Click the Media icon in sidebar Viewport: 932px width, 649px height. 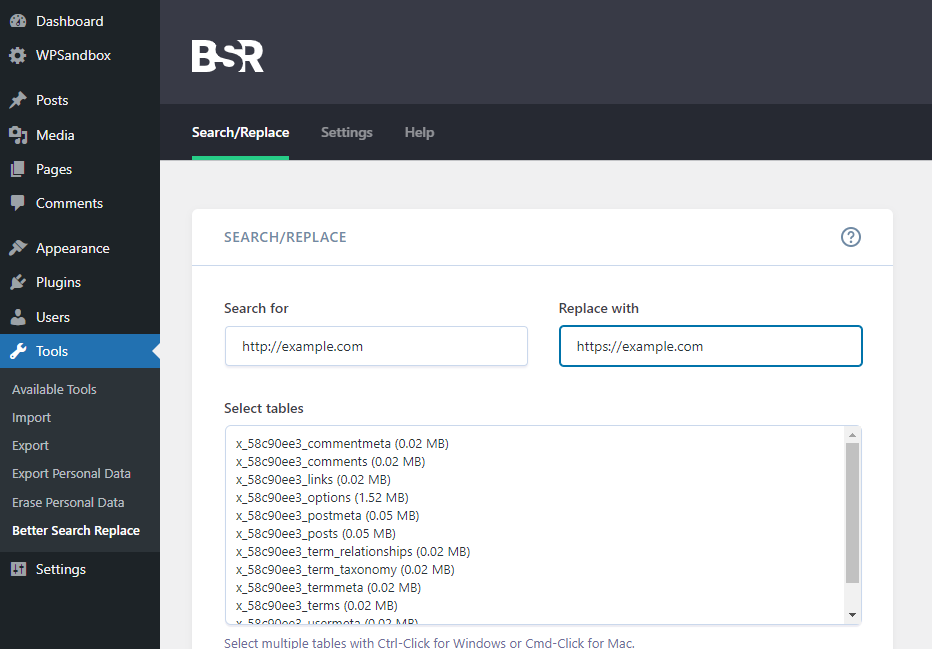tap(18, 135)
